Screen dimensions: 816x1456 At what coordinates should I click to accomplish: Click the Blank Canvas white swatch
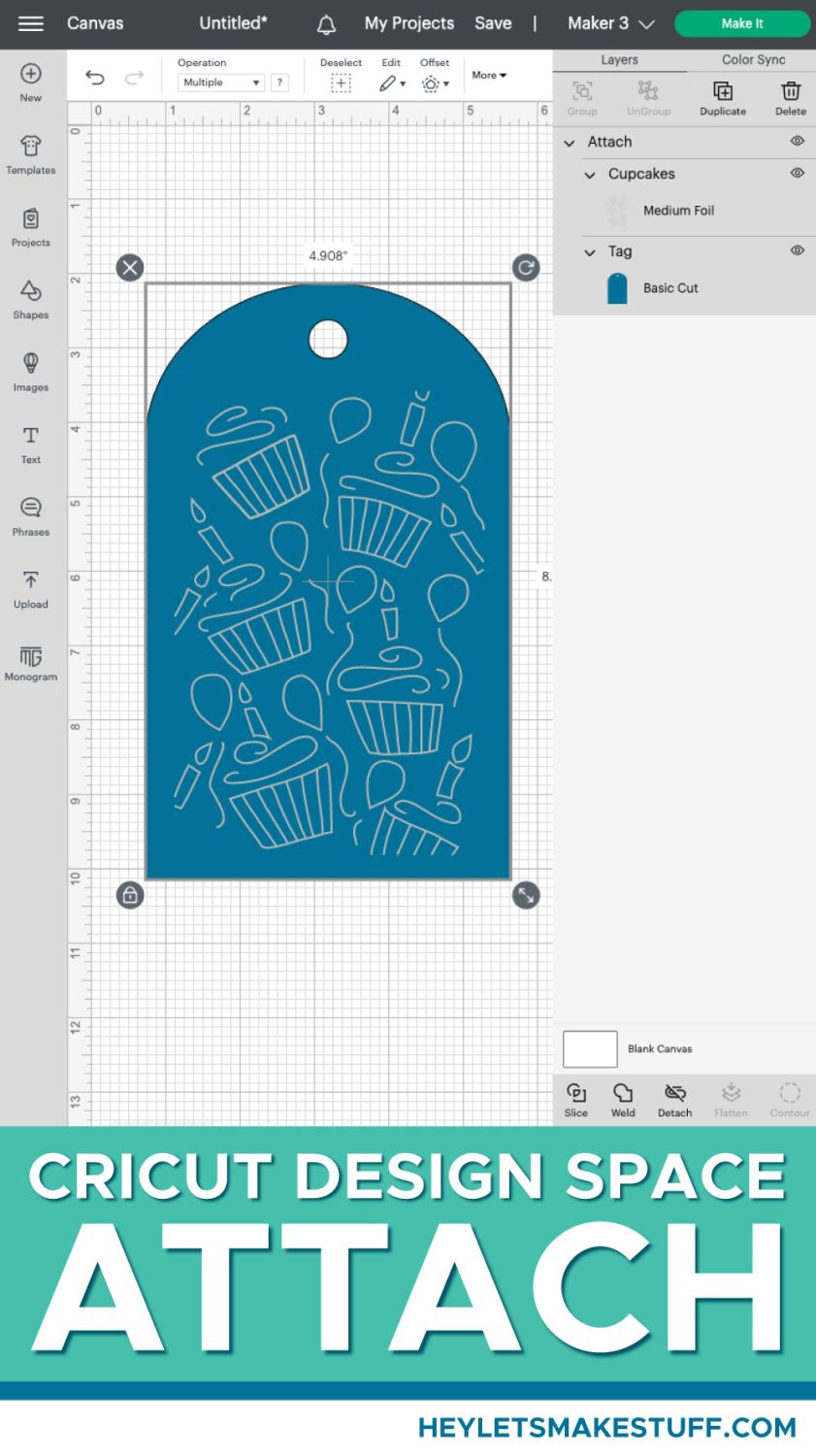click(590, 1049)
